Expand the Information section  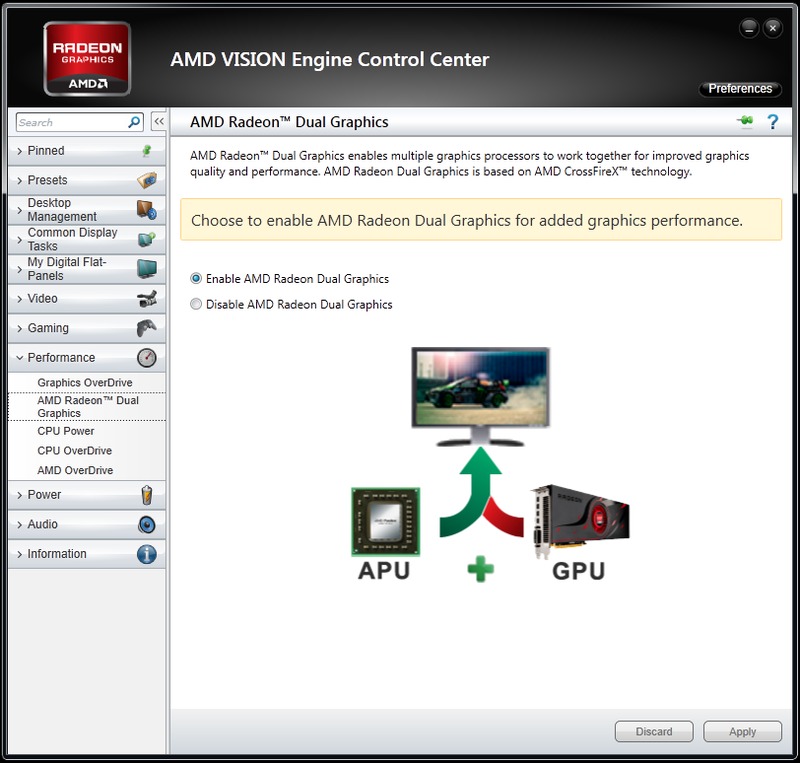pyautogui.click(x=87, y=554)
